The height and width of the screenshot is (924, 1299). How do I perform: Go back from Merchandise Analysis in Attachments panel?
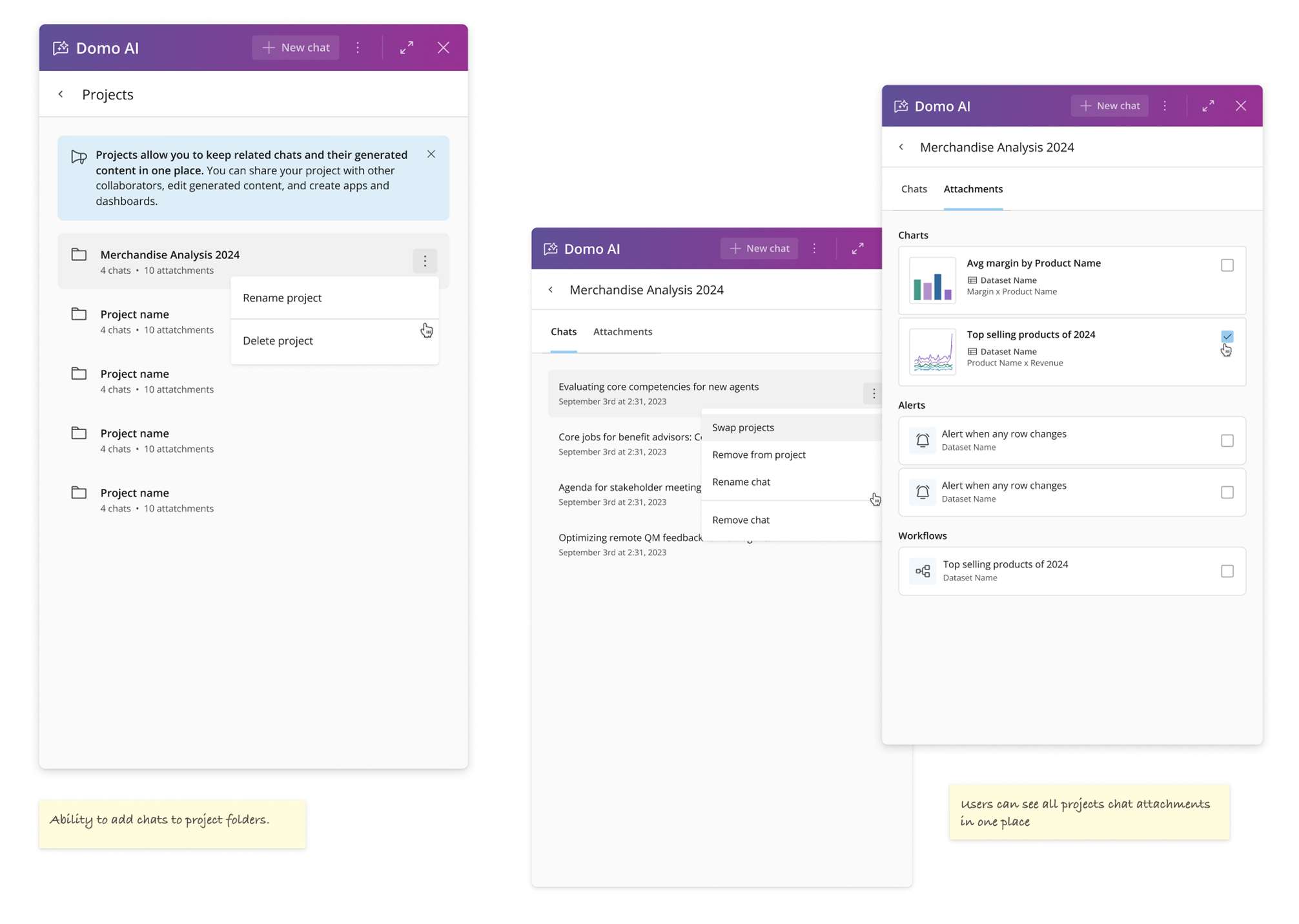point(901,147)
